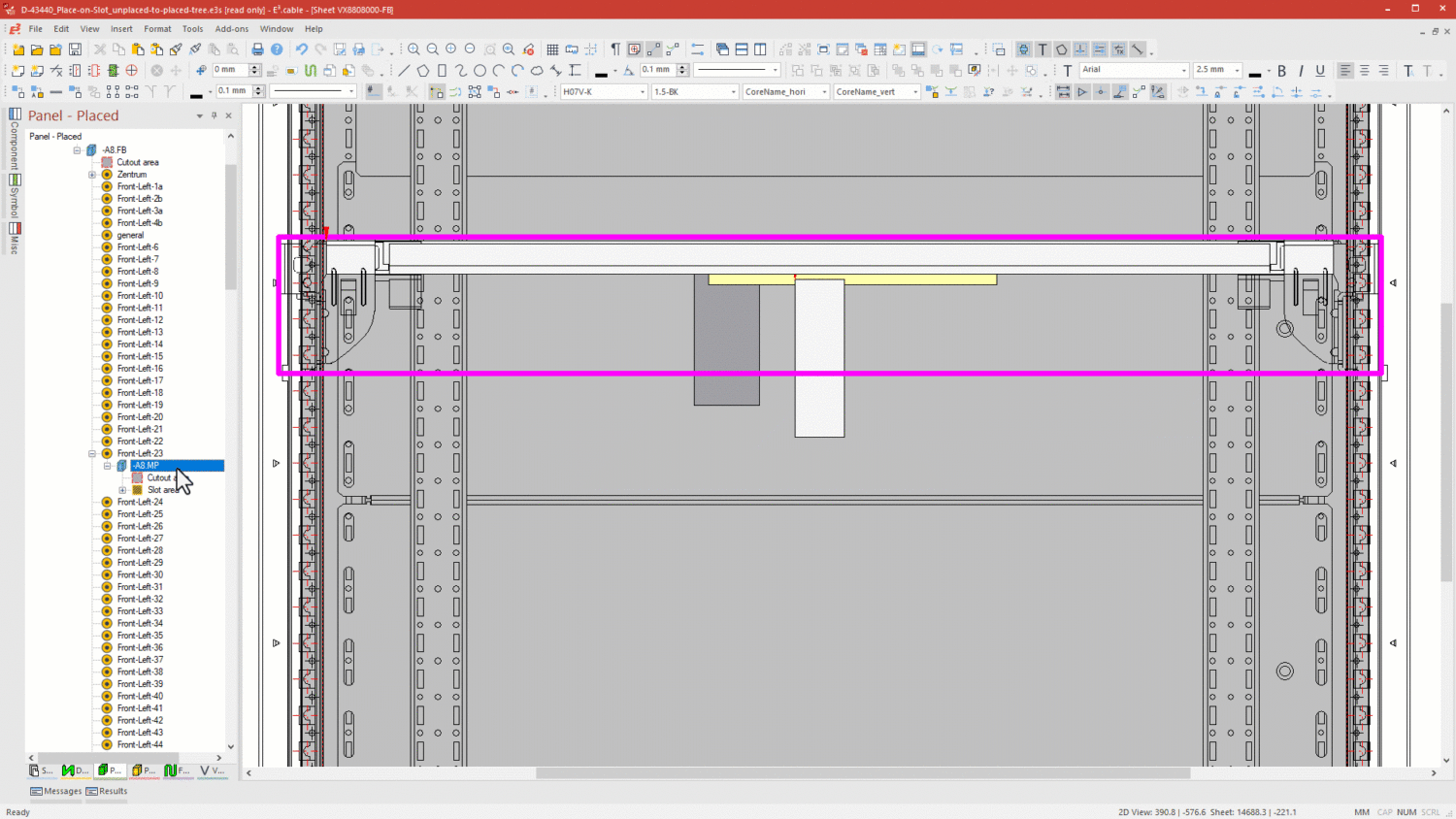Open the Messages tab at bottom

tap(56, 791)
